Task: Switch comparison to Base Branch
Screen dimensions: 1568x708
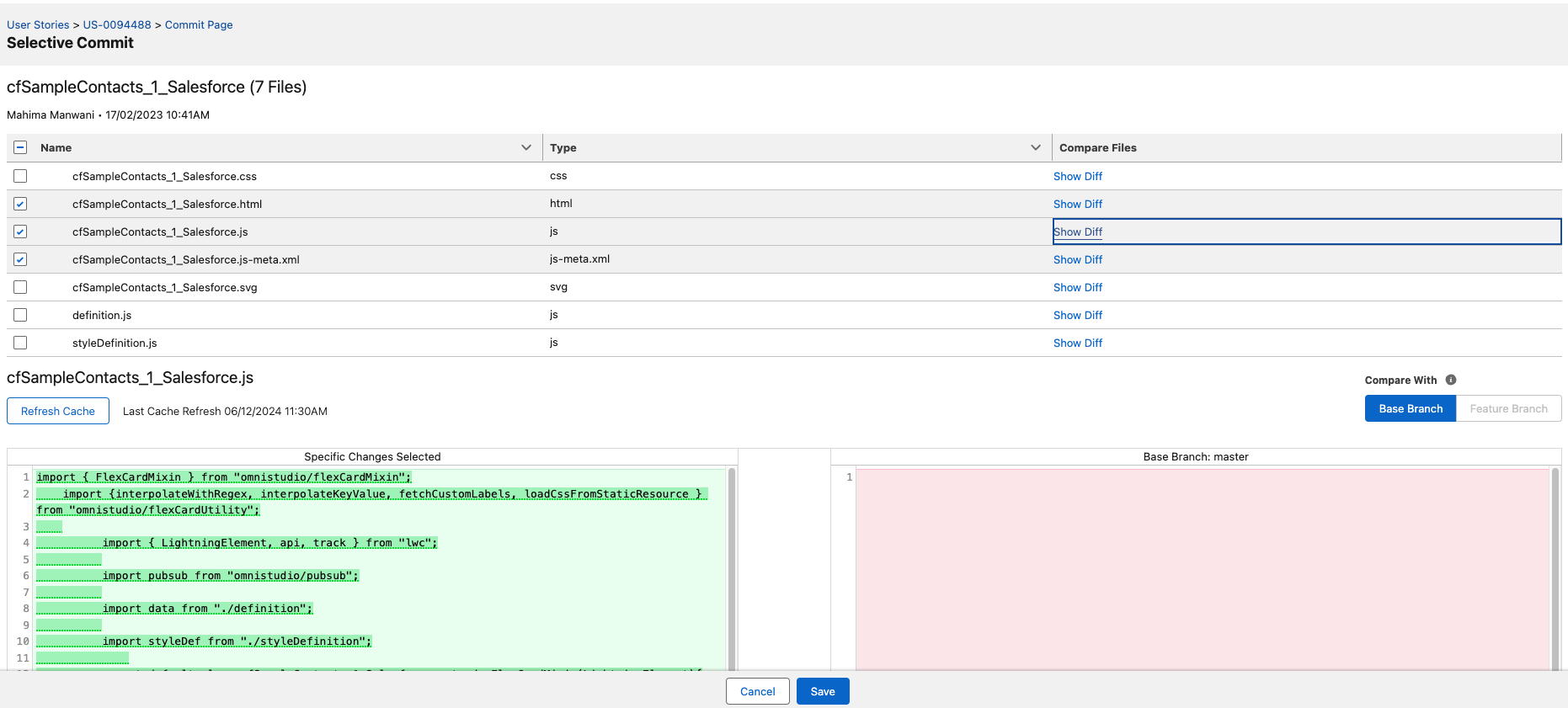Action: [x=1411, y=408]
